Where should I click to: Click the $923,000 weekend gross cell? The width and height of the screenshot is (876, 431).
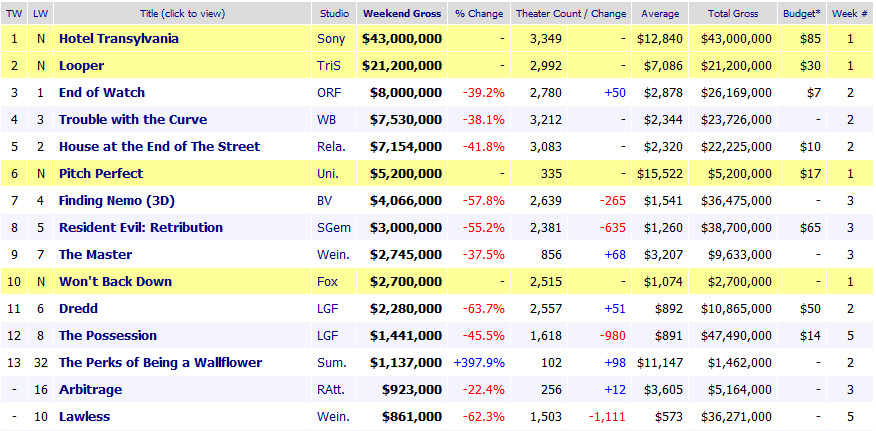click(412, 390)
